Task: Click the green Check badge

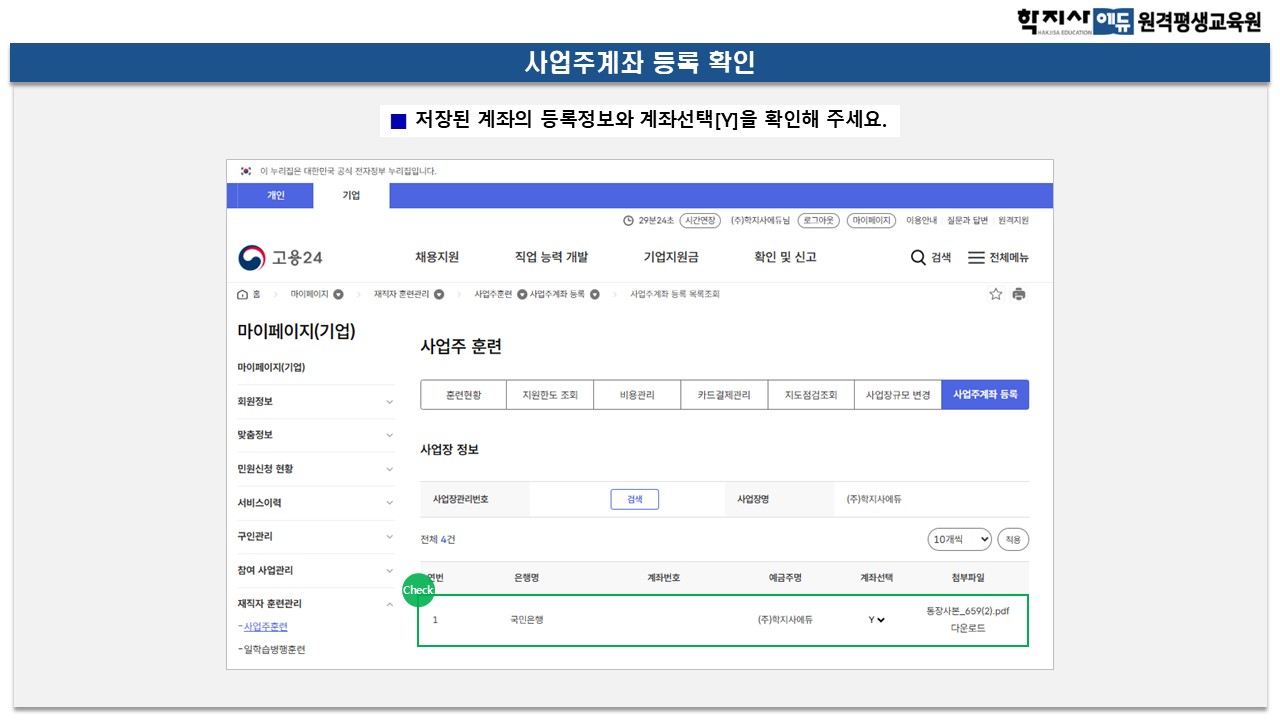Action: (418, 590)
